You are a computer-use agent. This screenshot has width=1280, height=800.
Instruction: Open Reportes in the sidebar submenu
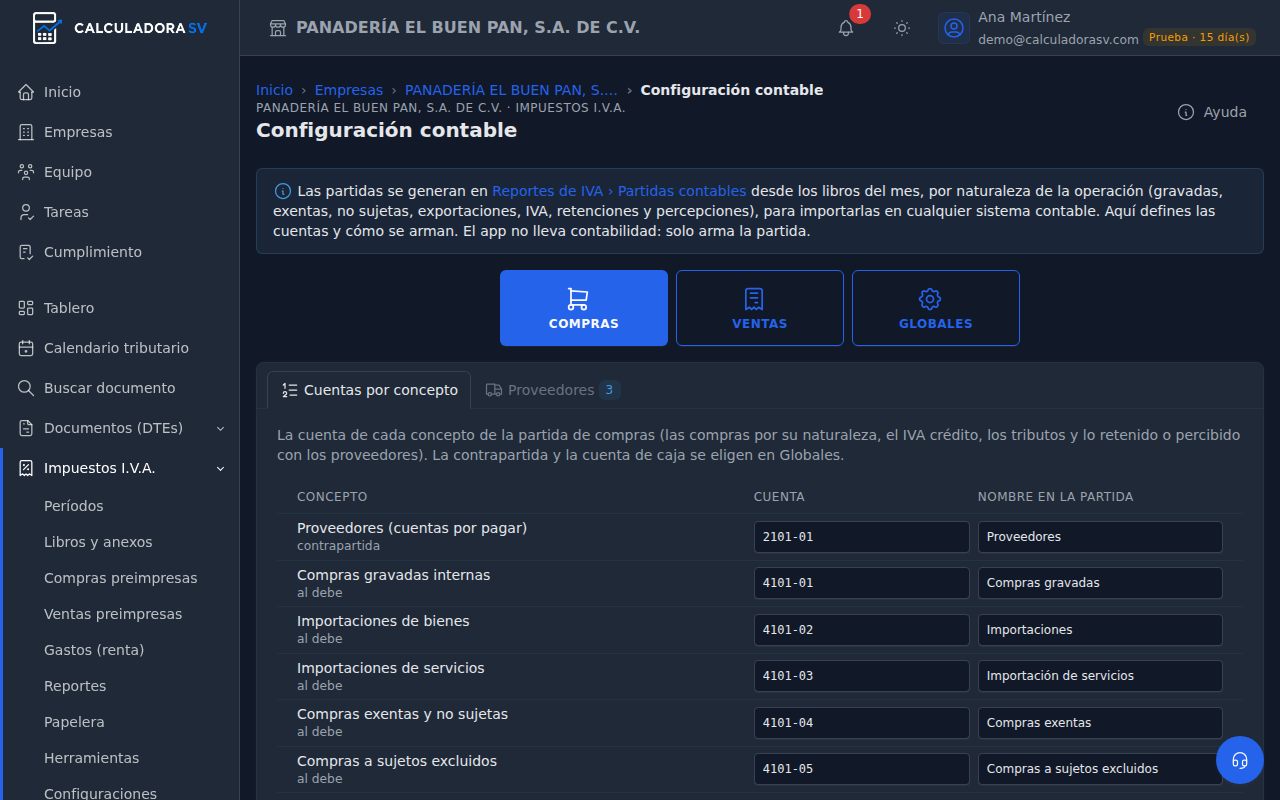tap(75, 686)
